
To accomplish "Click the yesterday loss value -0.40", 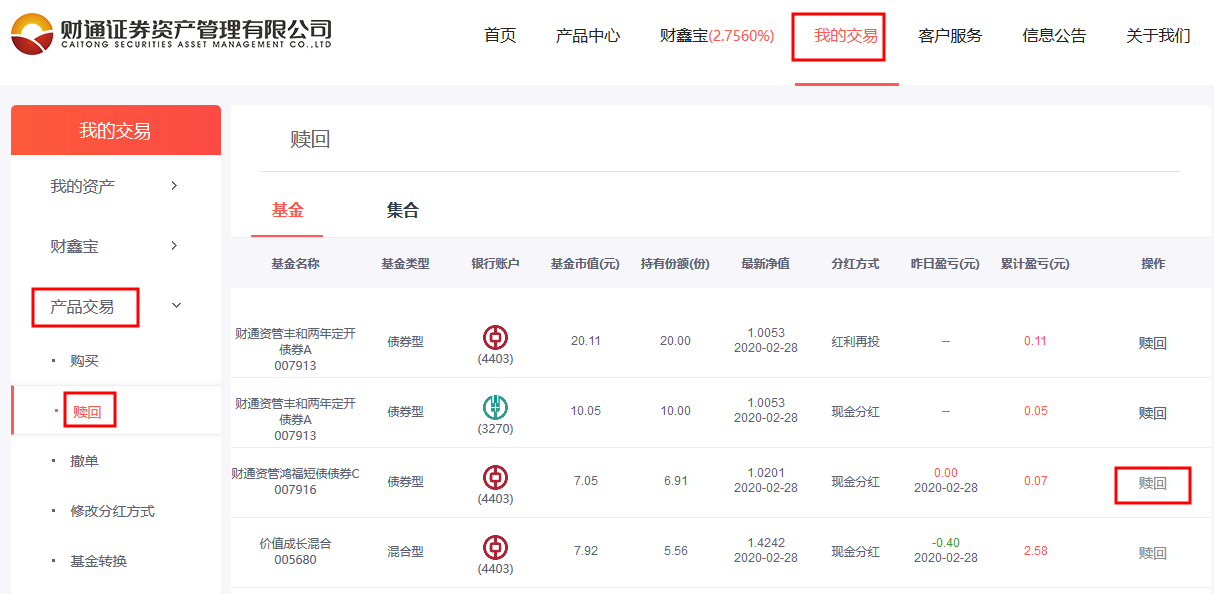I will click(945, 543).
